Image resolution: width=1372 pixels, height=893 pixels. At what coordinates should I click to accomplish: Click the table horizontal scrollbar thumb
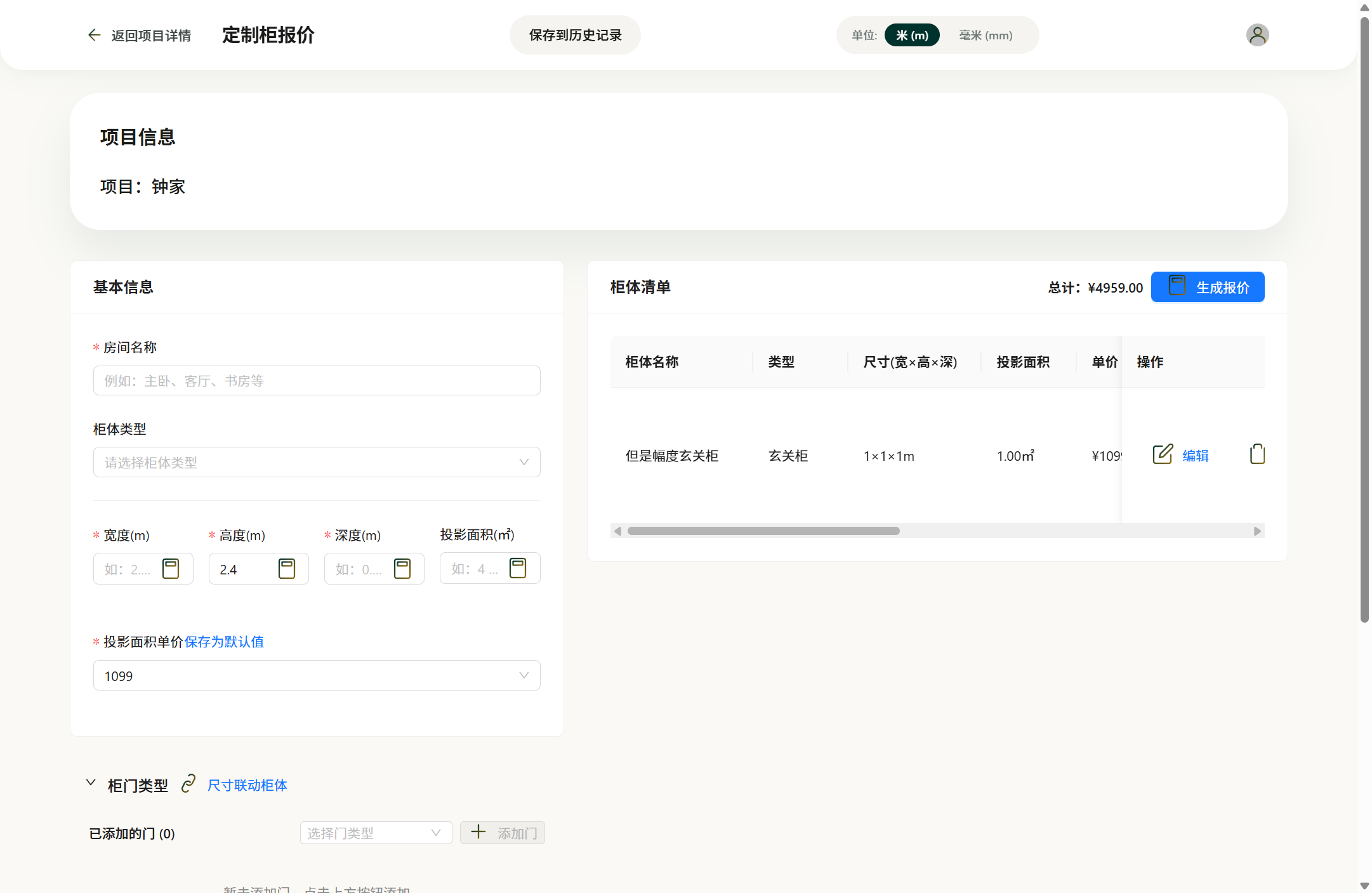click(x=763, y=531)
